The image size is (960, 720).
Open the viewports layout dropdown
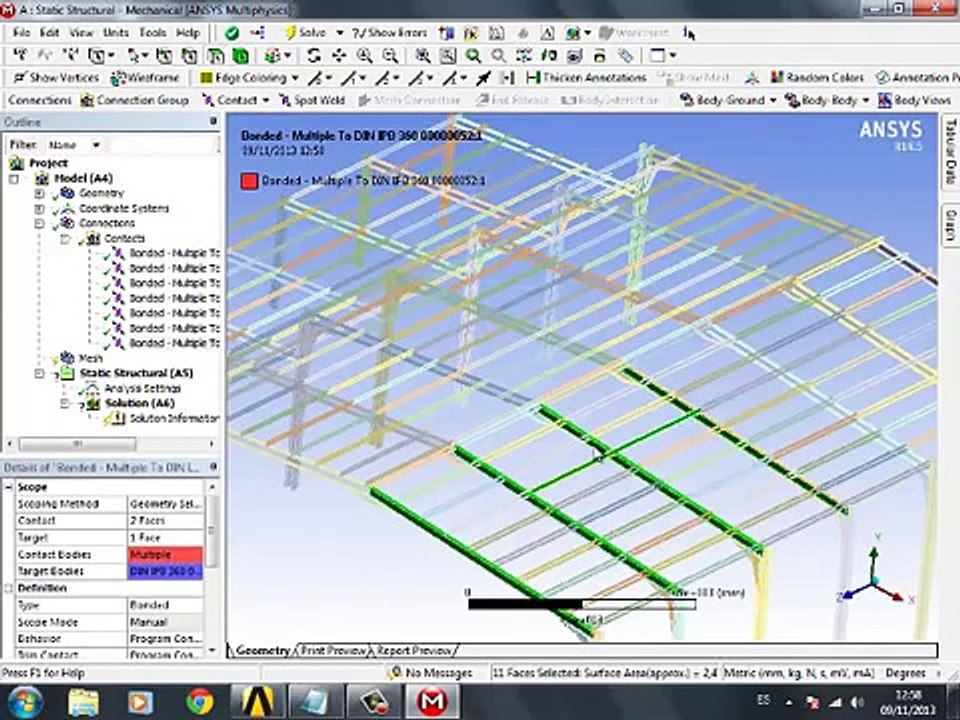click(x=673, y=56)
